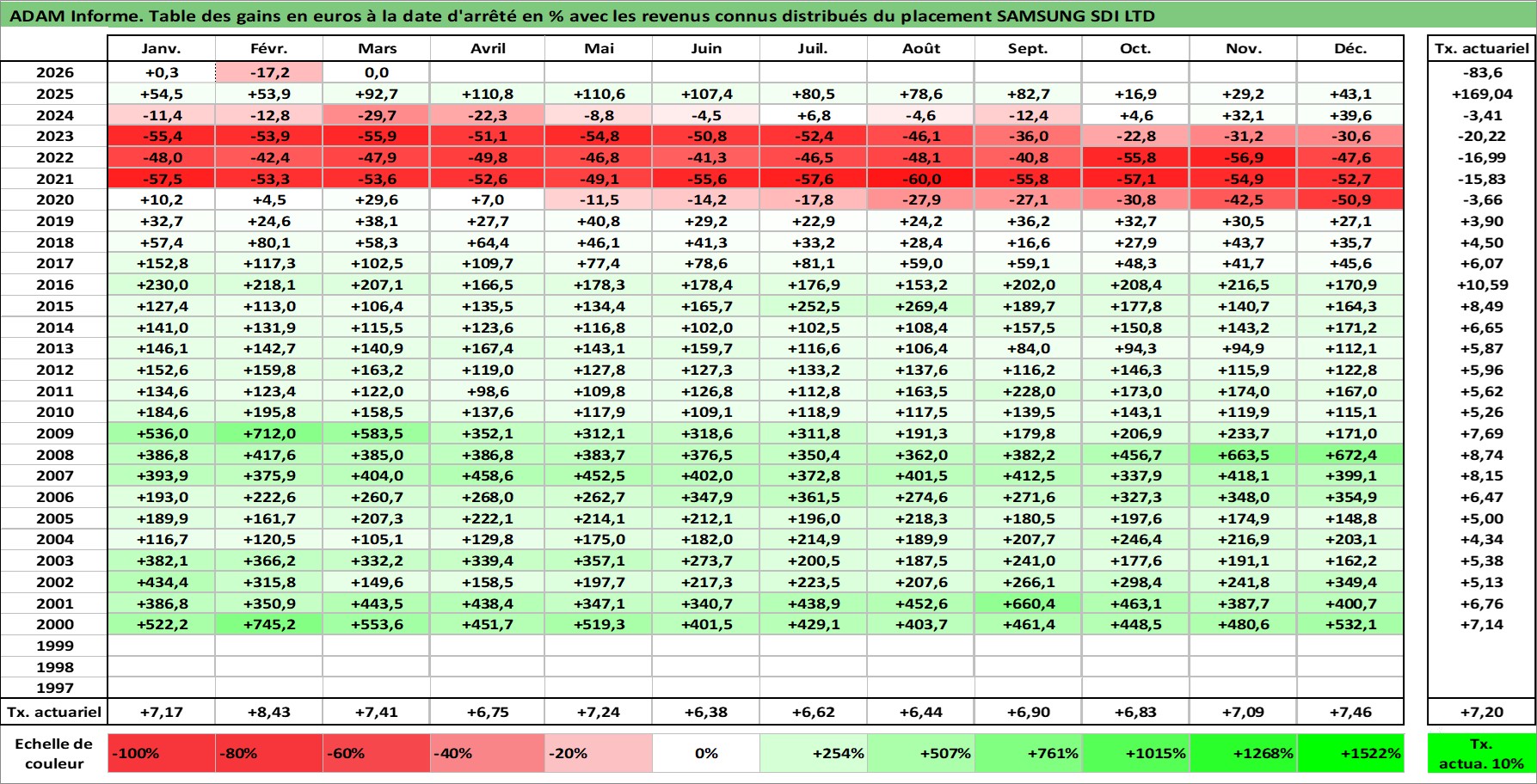
Task: Click the -56,9 cell in November 2022
Action: [1243, 157]
